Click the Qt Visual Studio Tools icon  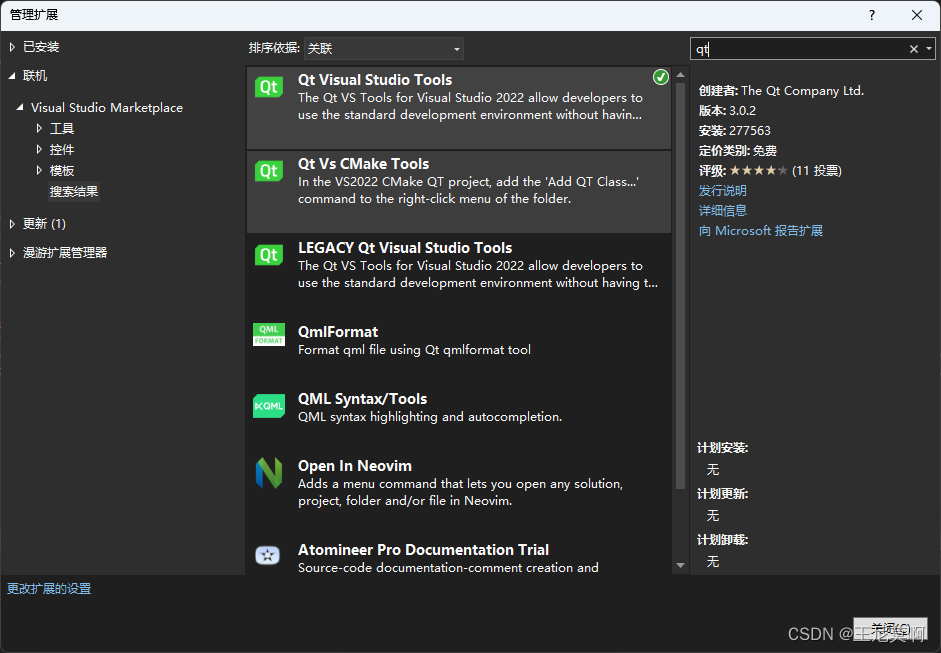269,87
